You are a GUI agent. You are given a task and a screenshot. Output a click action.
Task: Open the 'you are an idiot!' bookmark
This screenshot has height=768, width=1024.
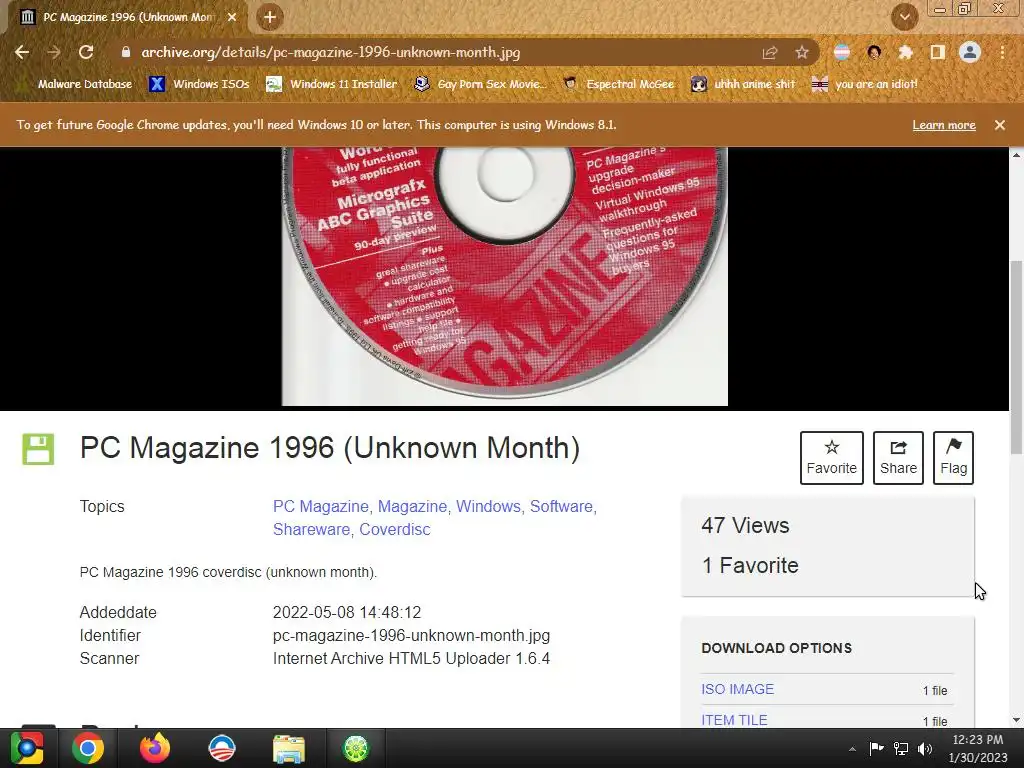(865, 84)
